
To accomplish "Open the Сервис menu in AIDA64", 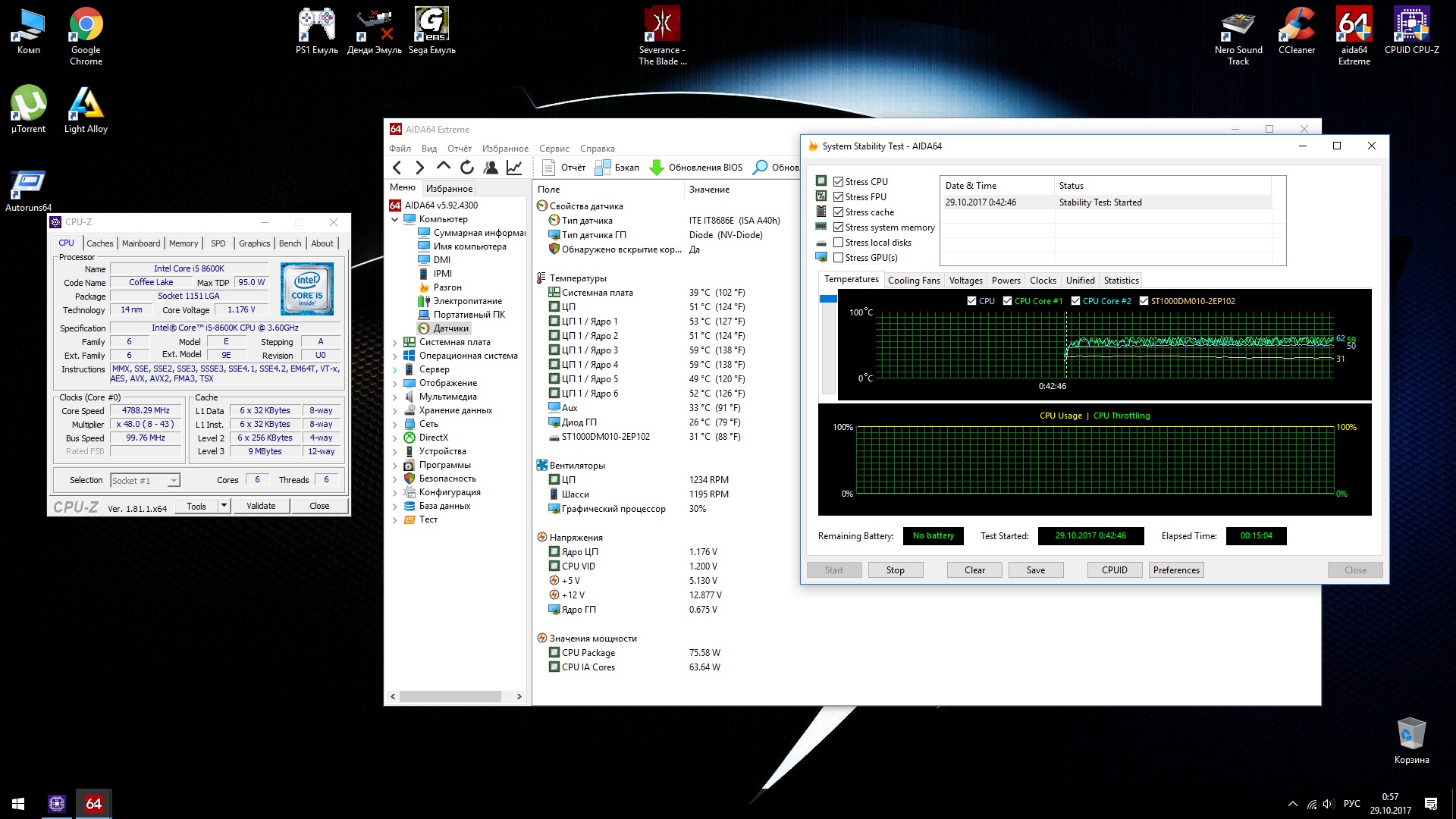I will pos(554,149).
